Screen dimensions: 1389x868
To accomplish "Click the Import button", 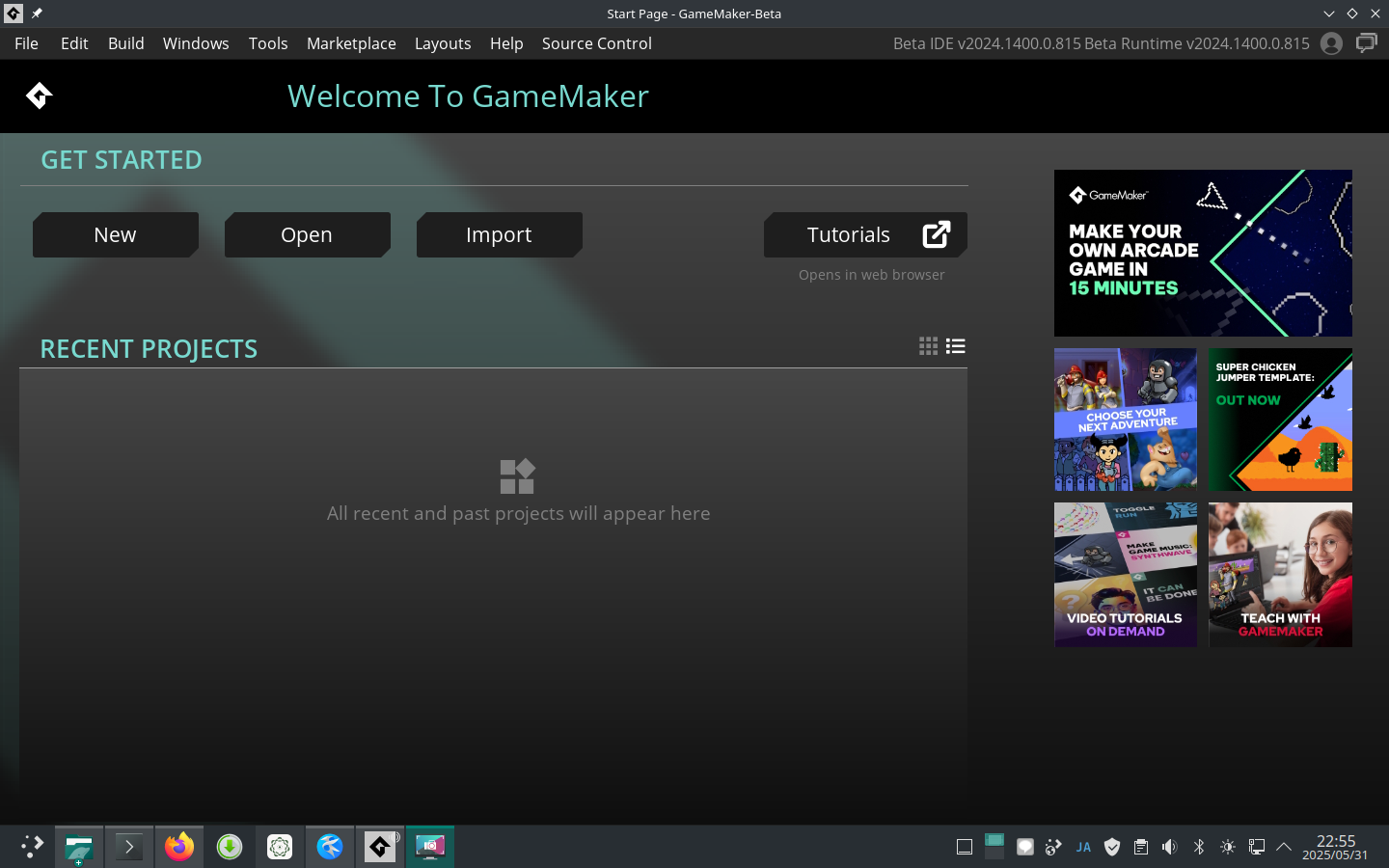I will click(x=499, y=235).
